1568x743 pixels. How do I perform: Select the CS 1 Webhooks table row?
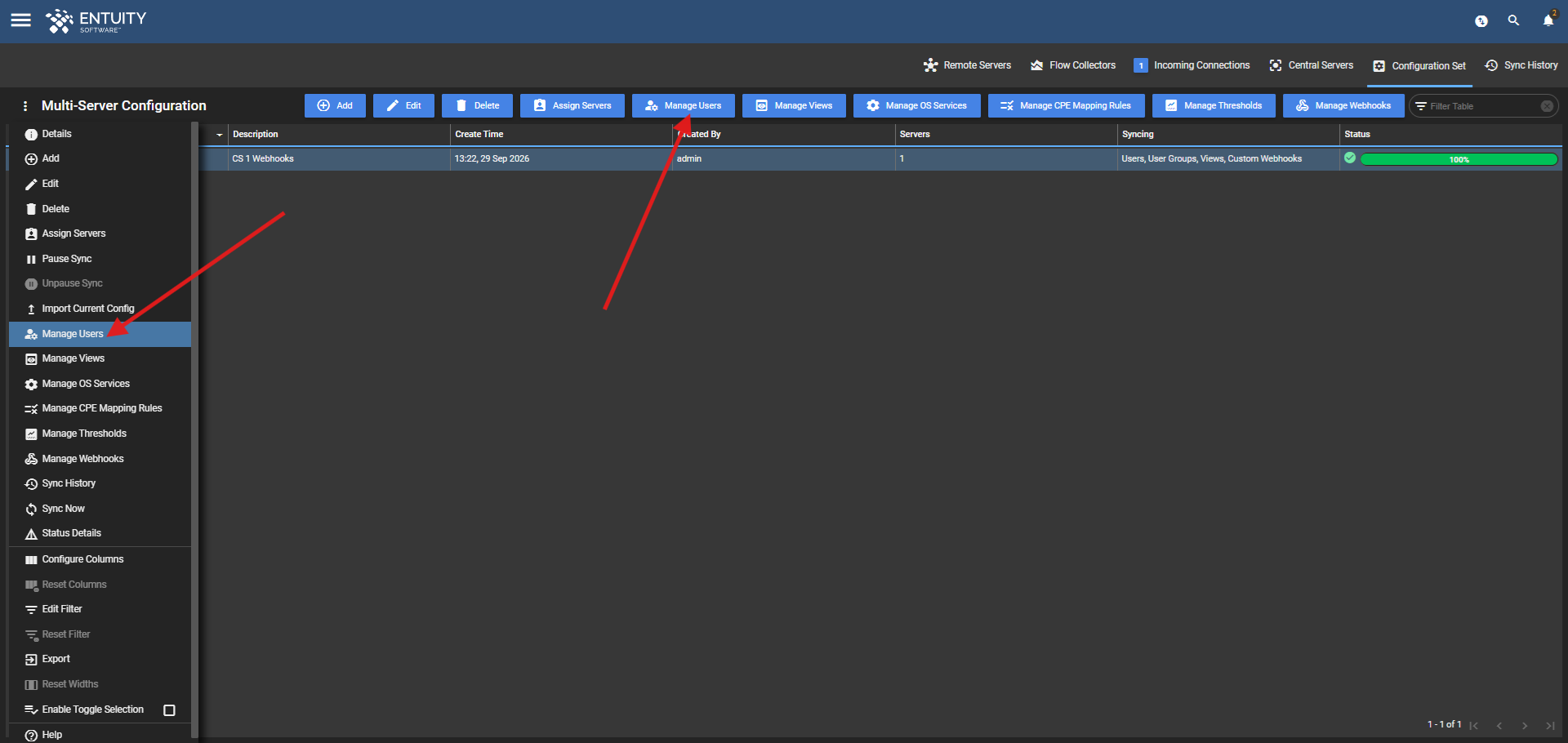(x=880, y=159)
